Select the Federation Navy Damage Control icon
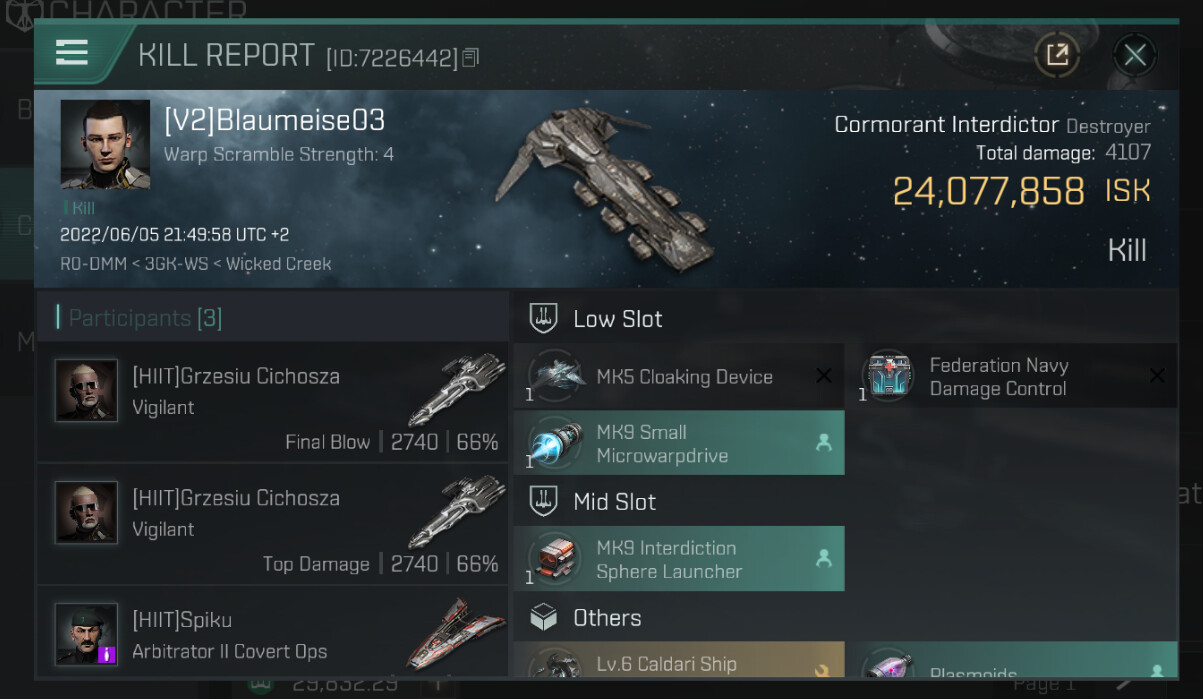 (888, 376)
